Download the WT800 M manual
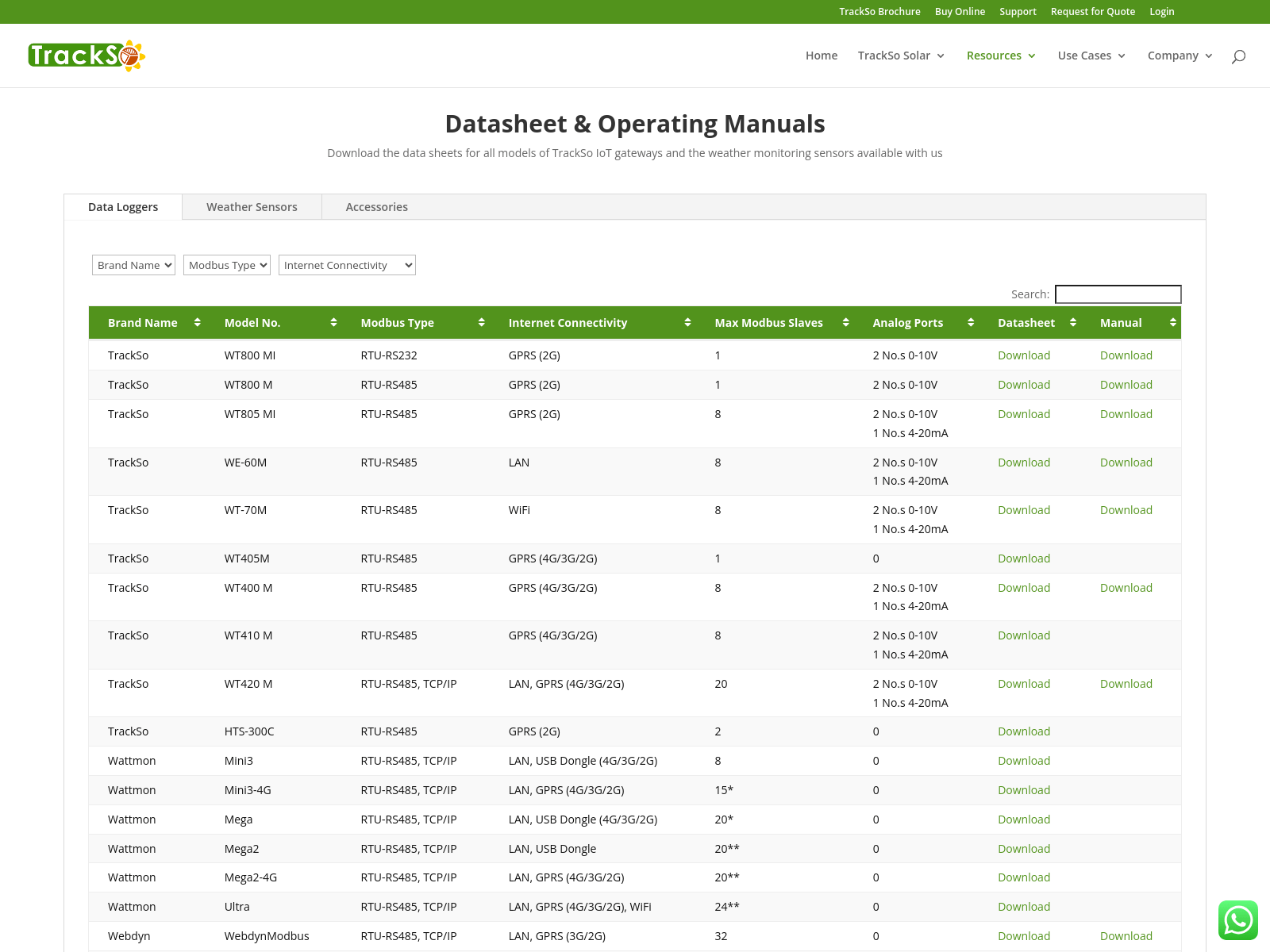The width and height of the screenshot is (1270, 952). [1126, 385]
